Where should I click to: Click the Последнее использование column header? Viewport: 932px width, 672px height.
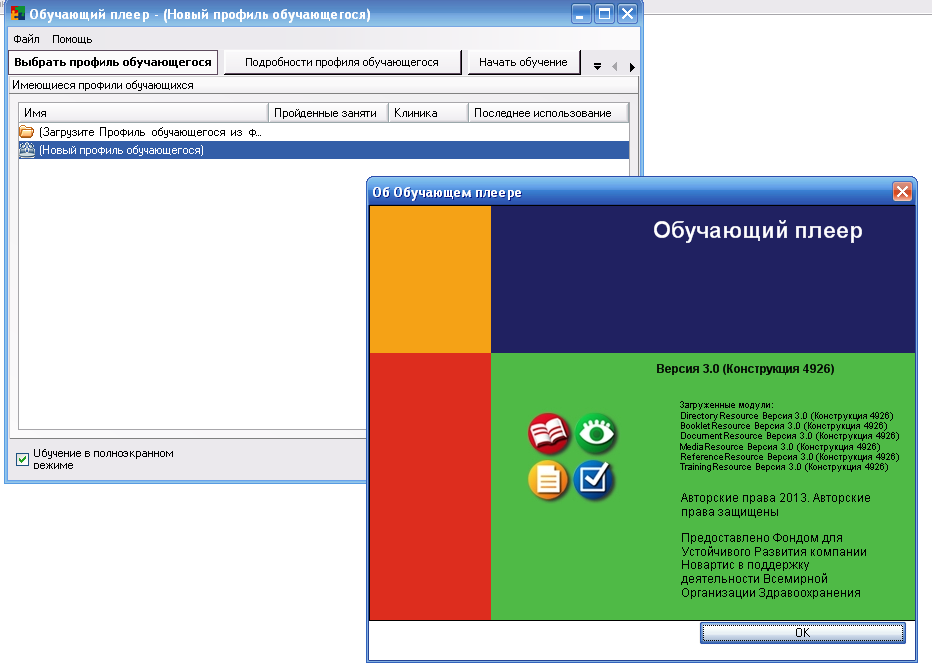pos(548,113)
